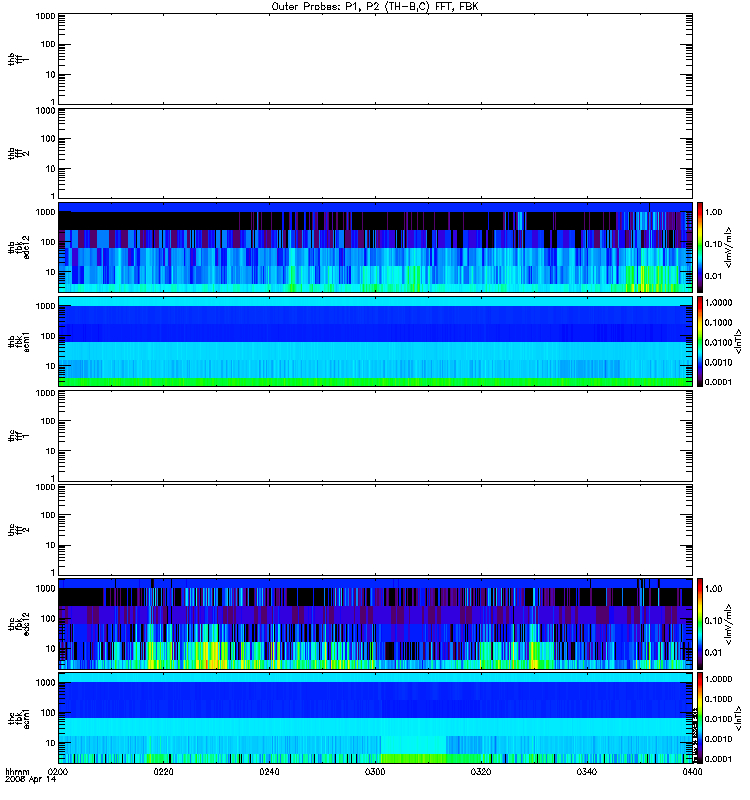This screenshot has height=800, width=750.
Task: Click the '1.00' label on thb edc12 color bar
Action: 713,212
